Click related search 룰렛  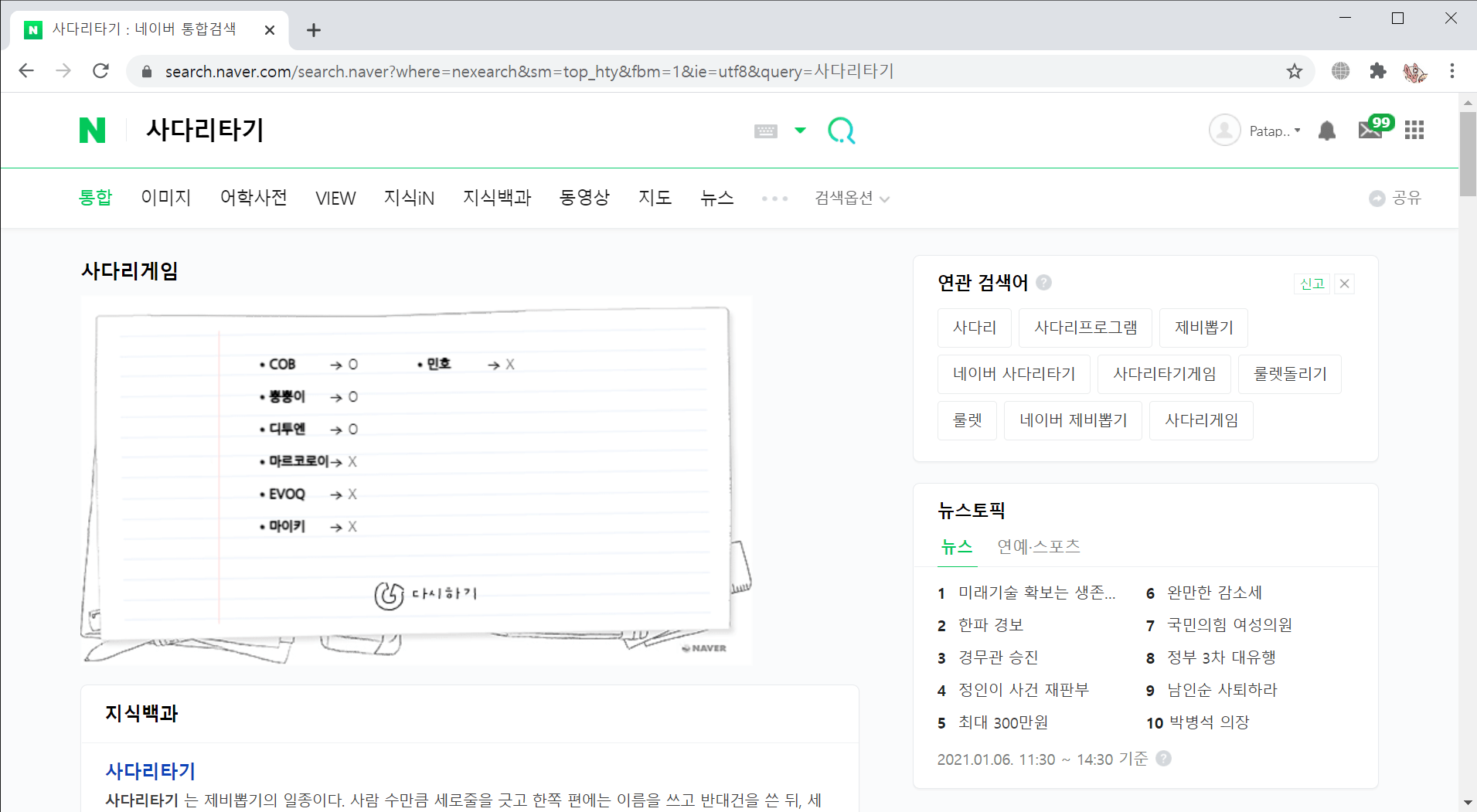point(967,420)
